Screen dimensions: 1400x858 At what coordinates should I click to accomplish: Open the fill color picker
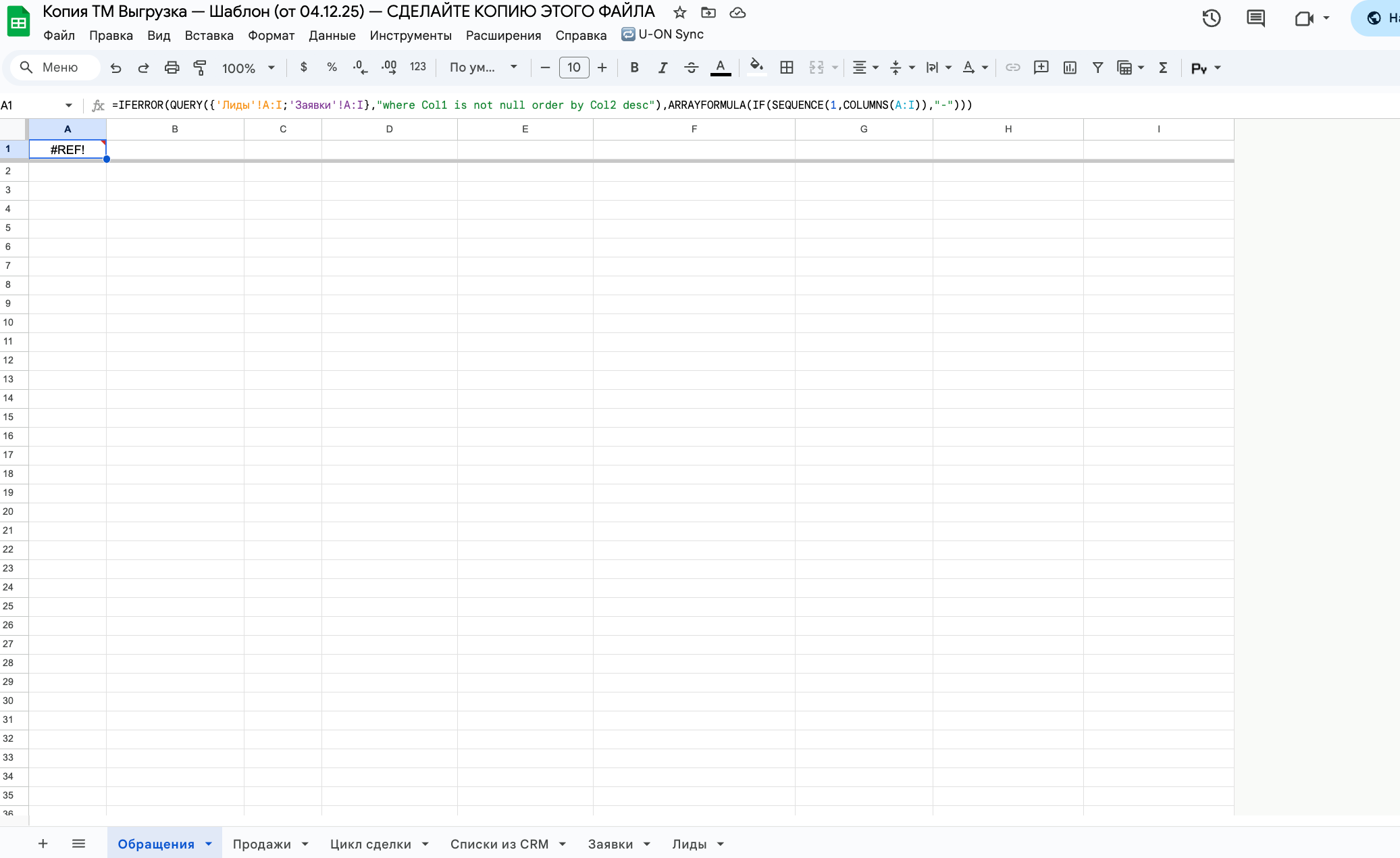click(x=756, y=68)
